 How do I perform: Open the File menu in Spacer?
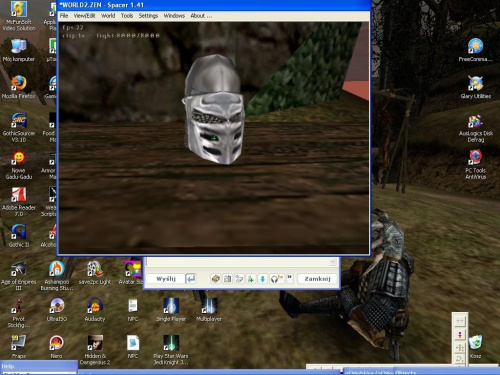64,16
